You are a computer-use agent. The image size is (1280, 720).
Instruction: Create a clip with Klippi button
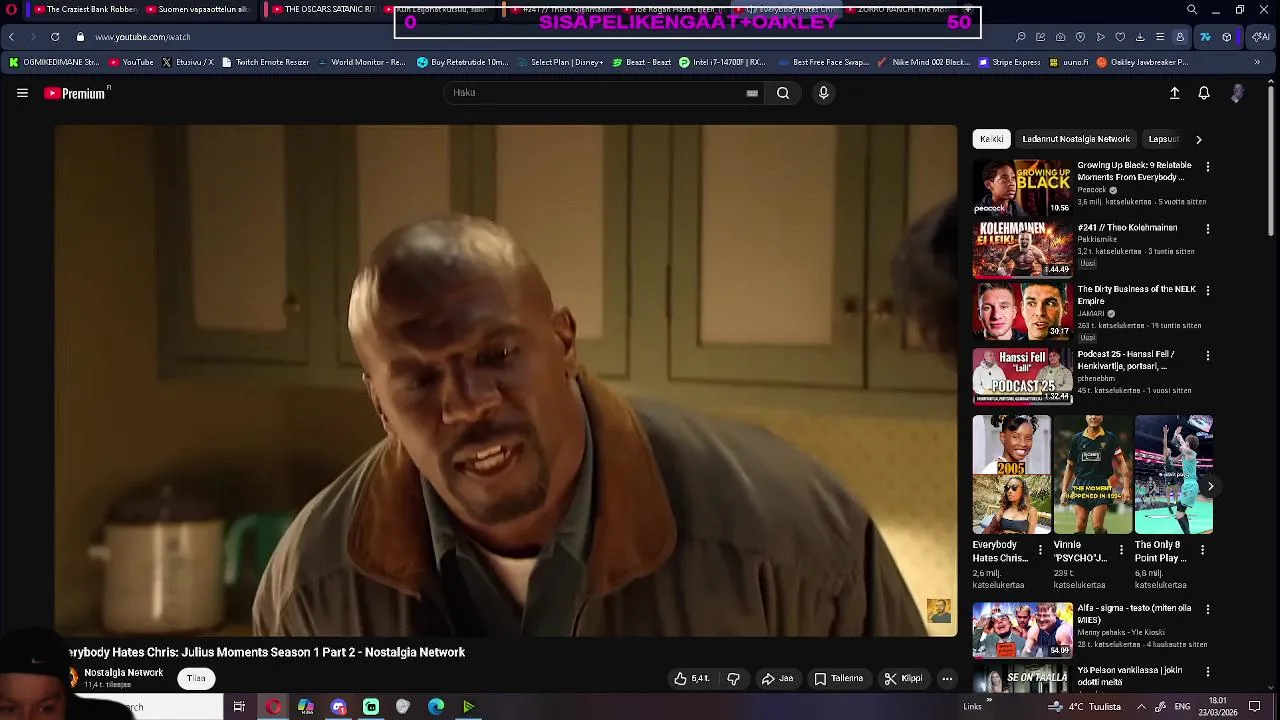click(903, 678)
